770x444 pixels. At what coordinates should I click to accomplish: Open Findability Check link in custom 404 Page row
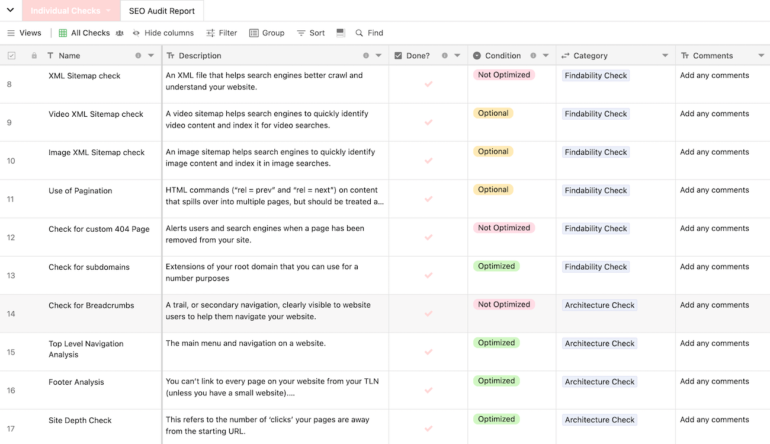[596, 228]
